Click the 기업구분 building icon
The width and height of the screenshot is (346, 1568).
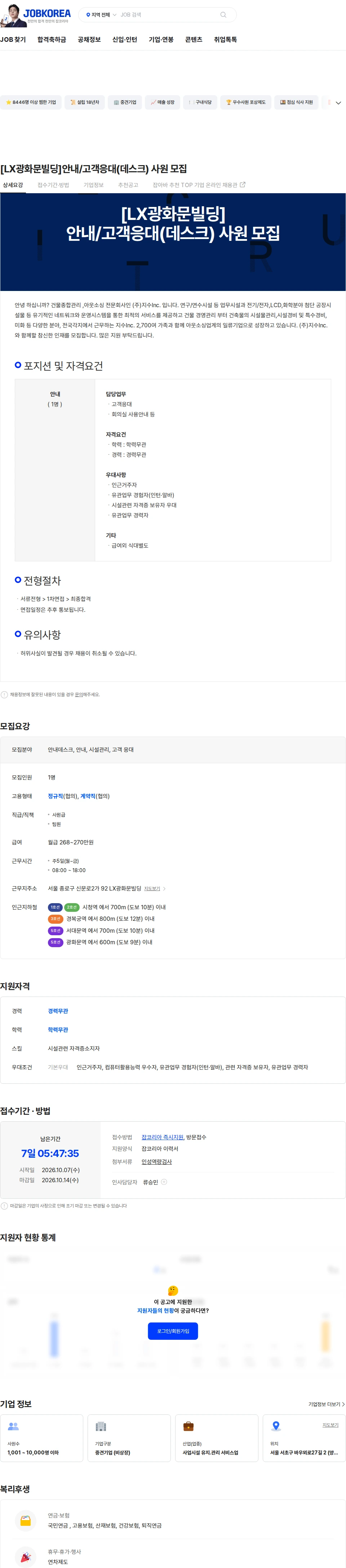tap(101, 1426)
